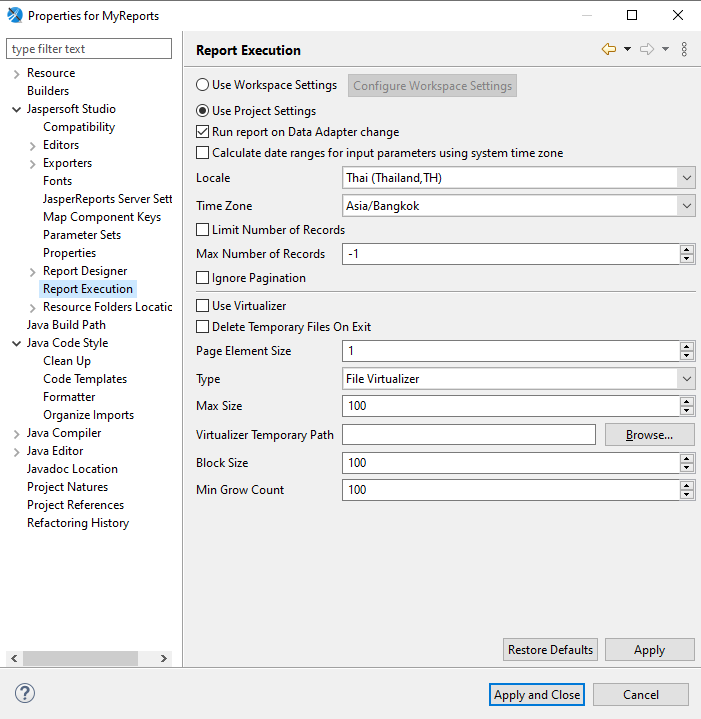This screenshot has height=719, width=701.
Task: Check Limit Number of Records
Action: pyautogui.click(x=202, y=230)
